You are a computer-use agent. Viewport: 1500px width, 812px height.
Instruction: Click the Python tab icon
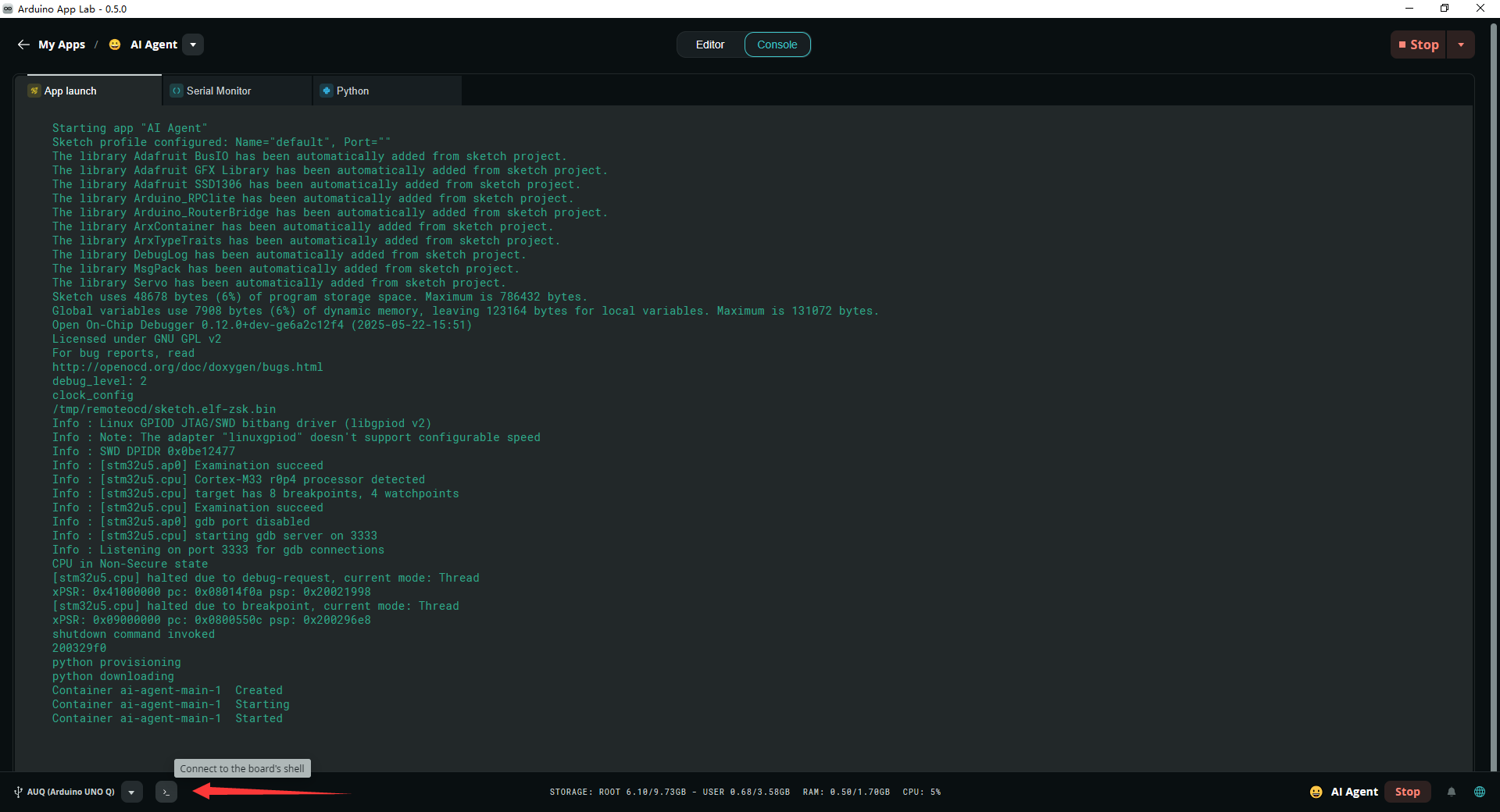click(327, 91)
